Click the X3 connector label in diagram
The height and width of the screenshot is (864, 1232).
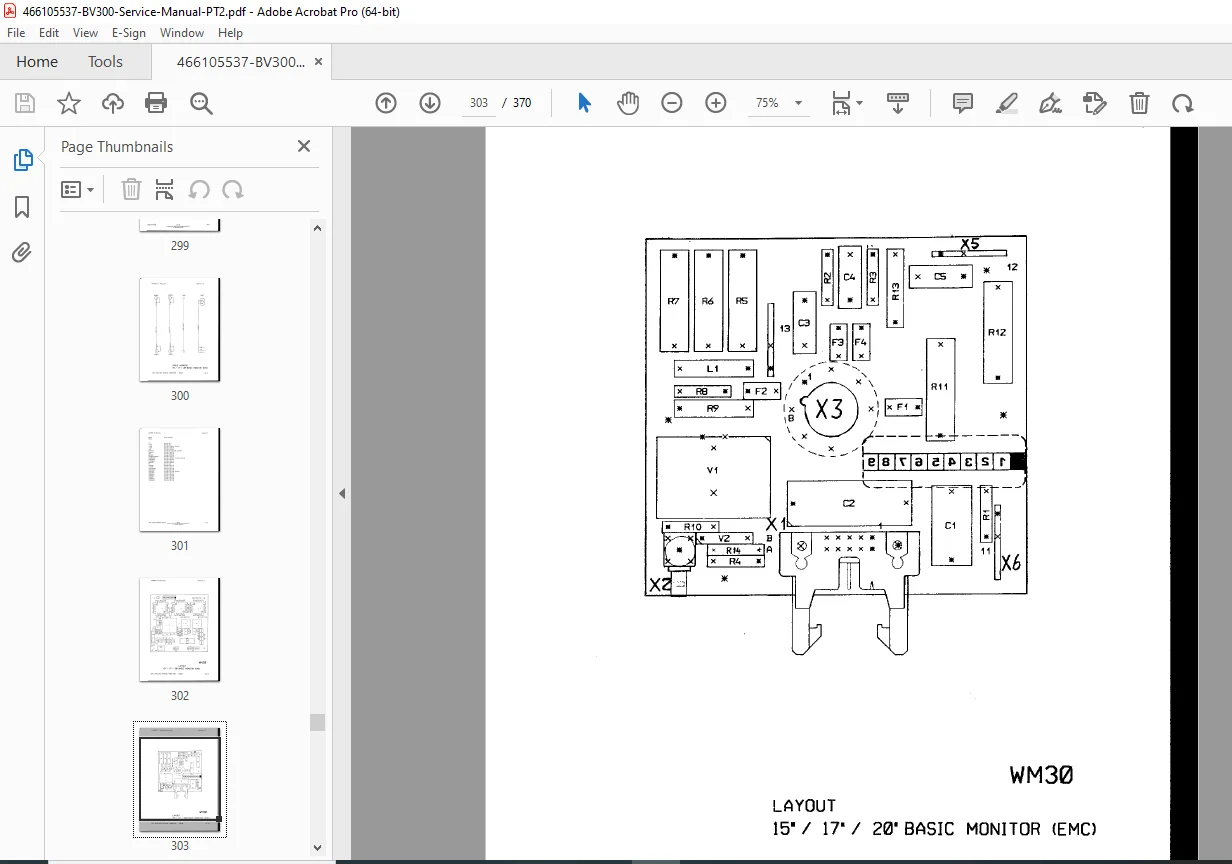tap(829, 409)
